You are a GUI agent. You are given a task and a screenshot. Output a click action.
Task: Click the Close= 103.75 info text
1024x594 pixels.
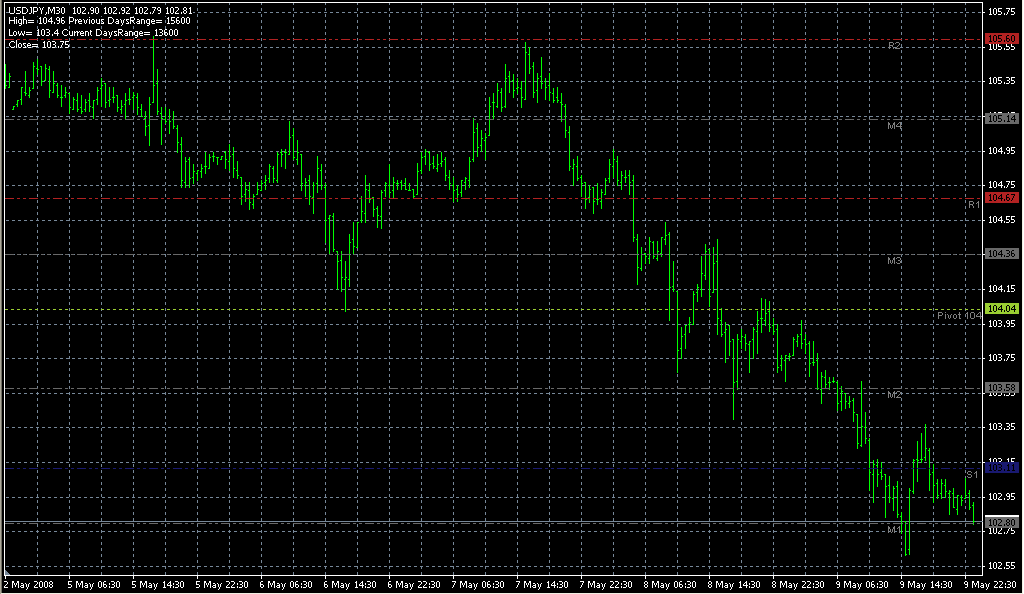39,45
